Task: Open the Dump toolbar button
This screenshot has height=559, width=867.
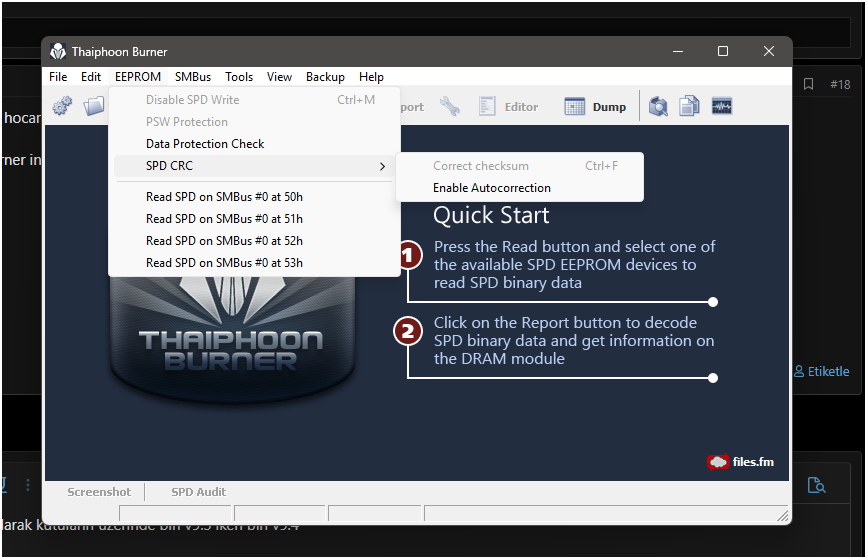Action: pyautogui.click(x=596, y=106)
